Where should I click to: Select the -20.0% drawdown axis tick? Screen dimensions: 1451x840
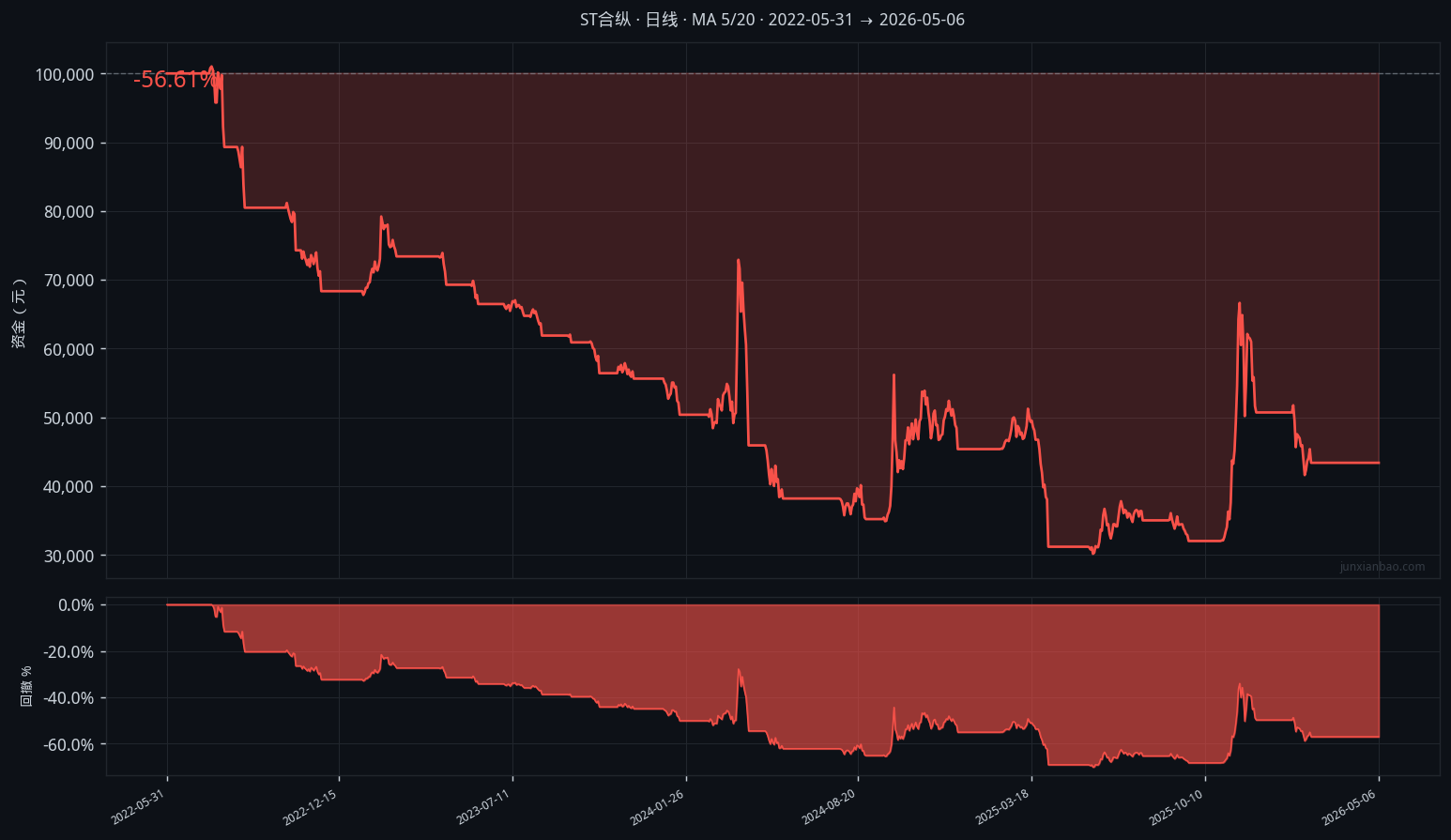[69, 652]
